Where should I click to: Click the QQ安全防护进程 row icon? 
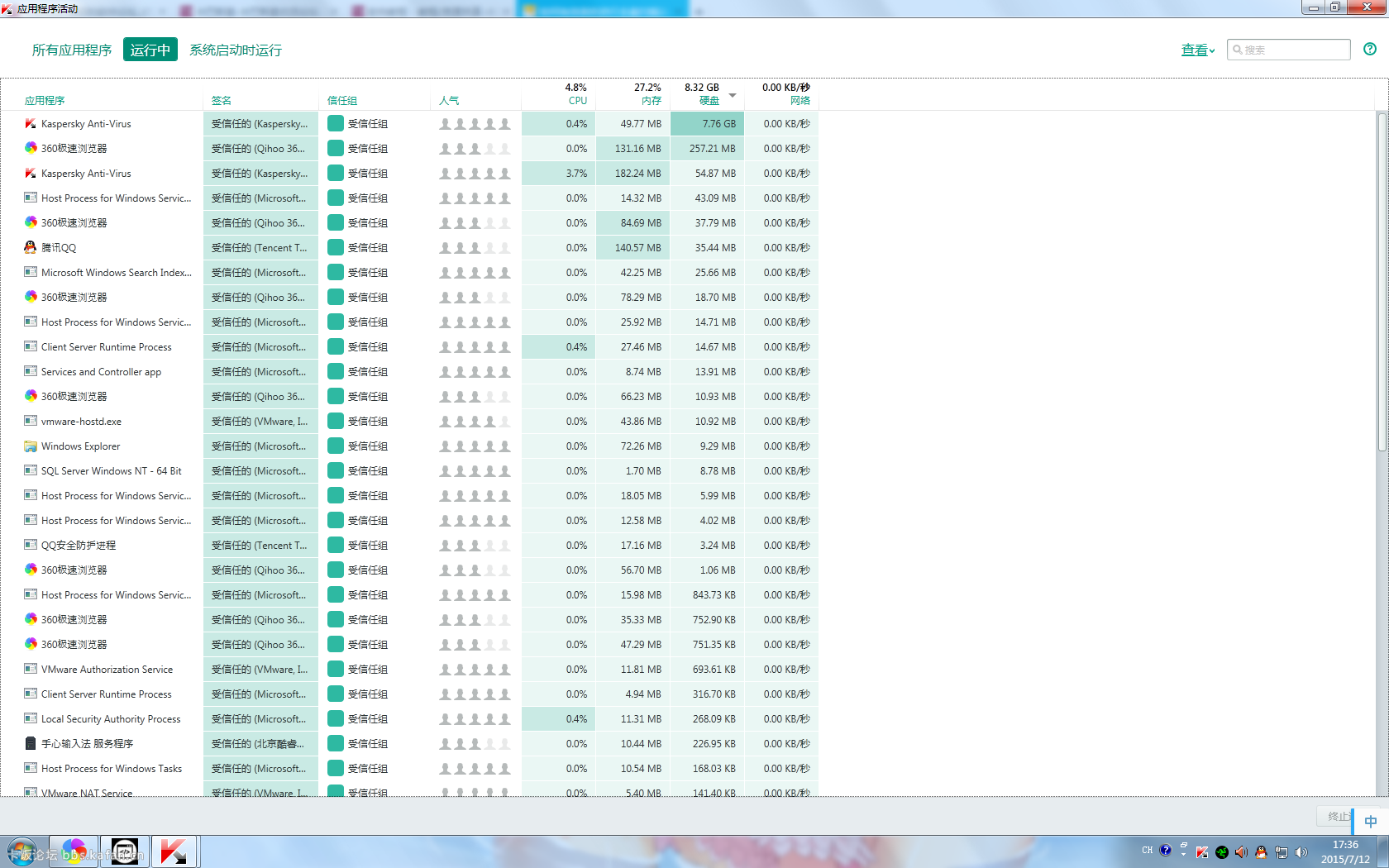[31, 545]
